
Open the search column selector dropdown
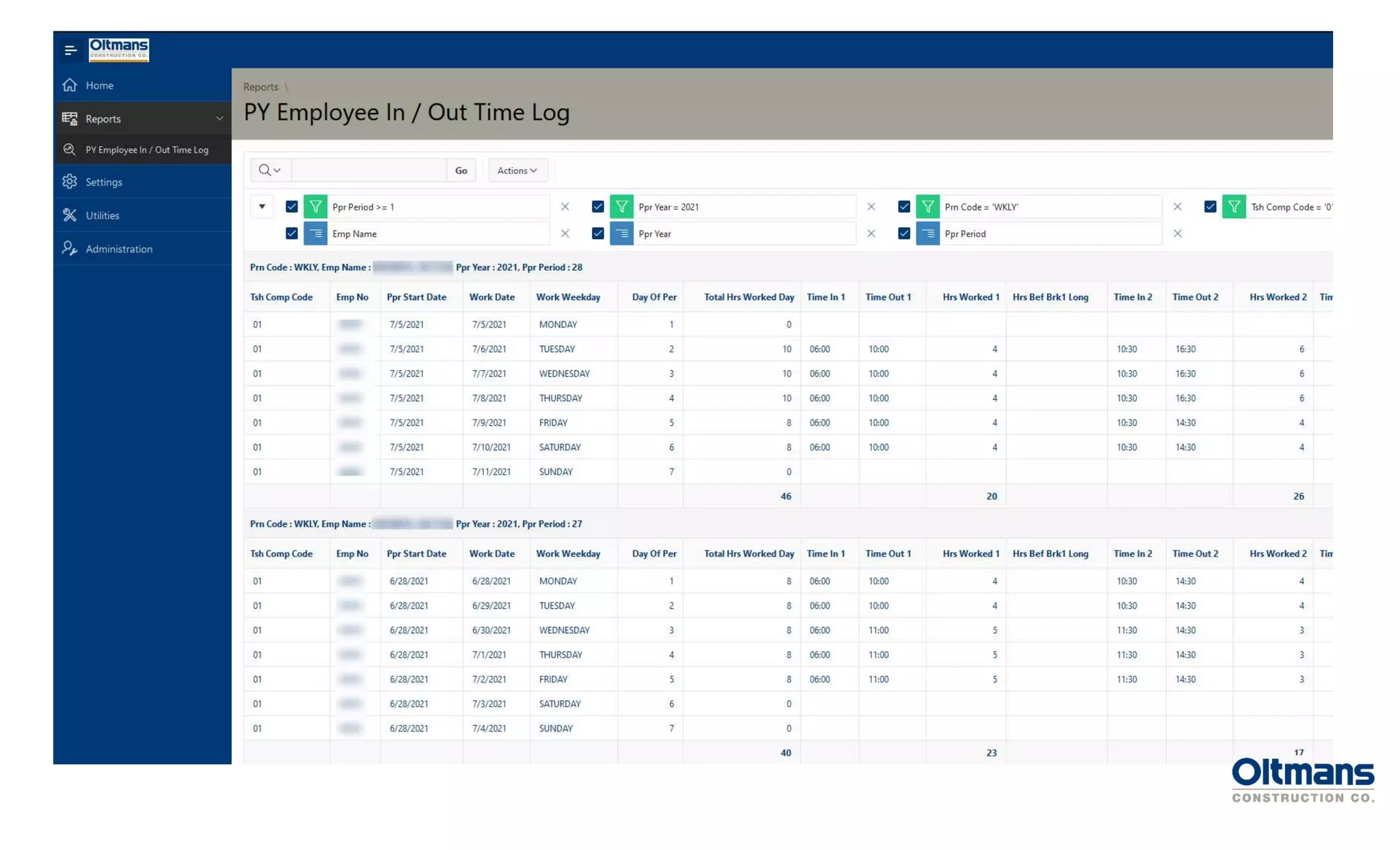270,170
